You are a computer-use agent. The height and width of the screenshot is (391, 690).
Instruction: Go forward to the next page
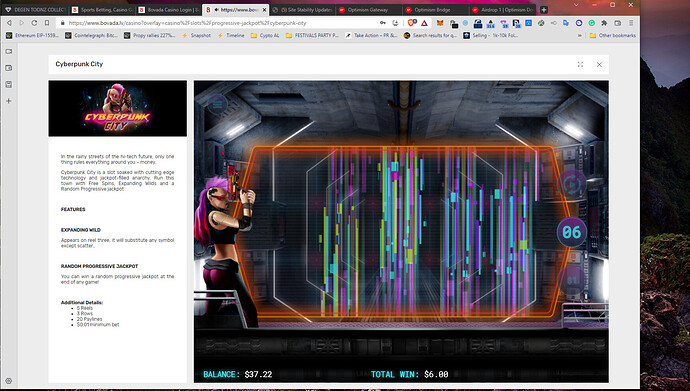22,22
